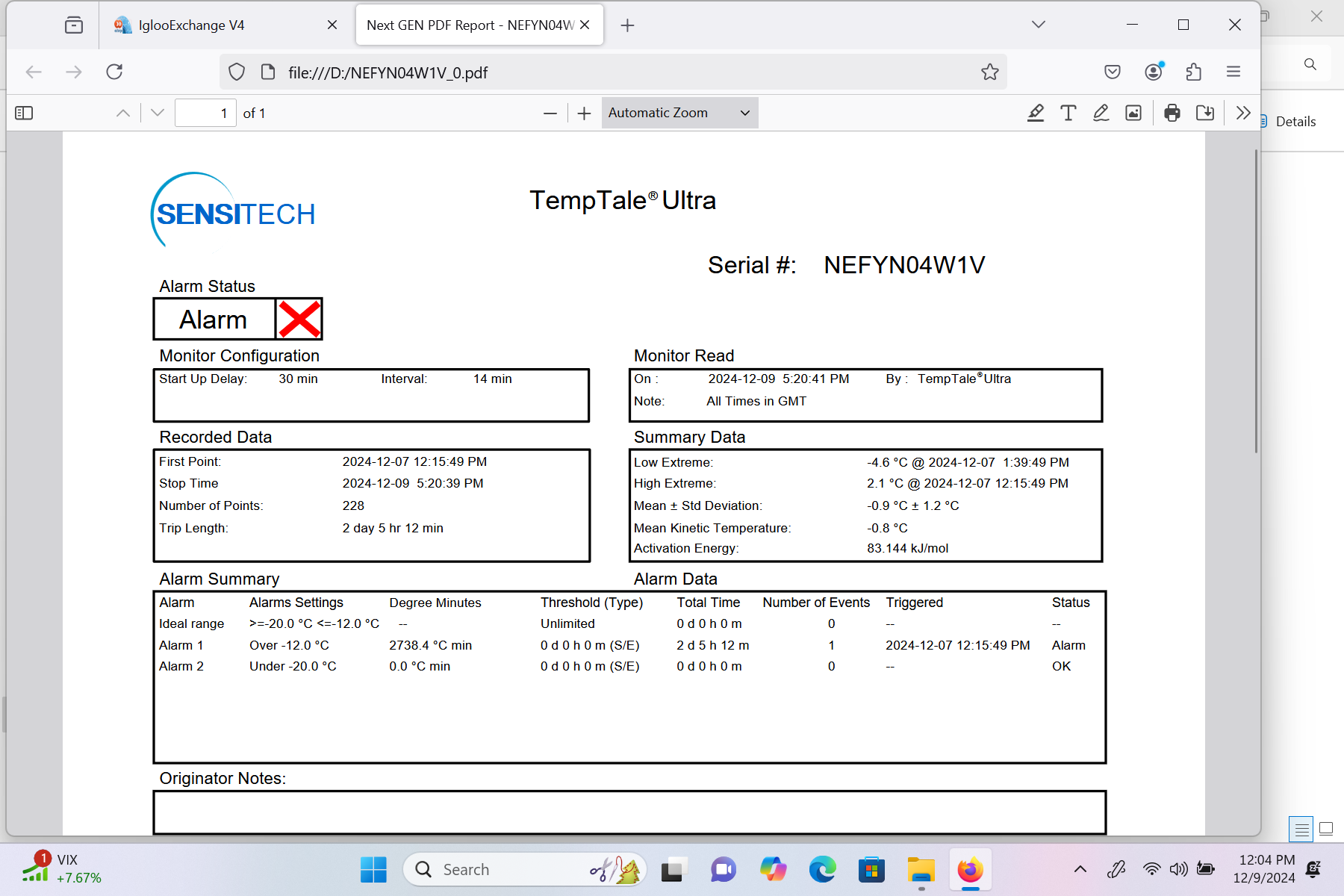Click search icon in background window

[1310, 64]
